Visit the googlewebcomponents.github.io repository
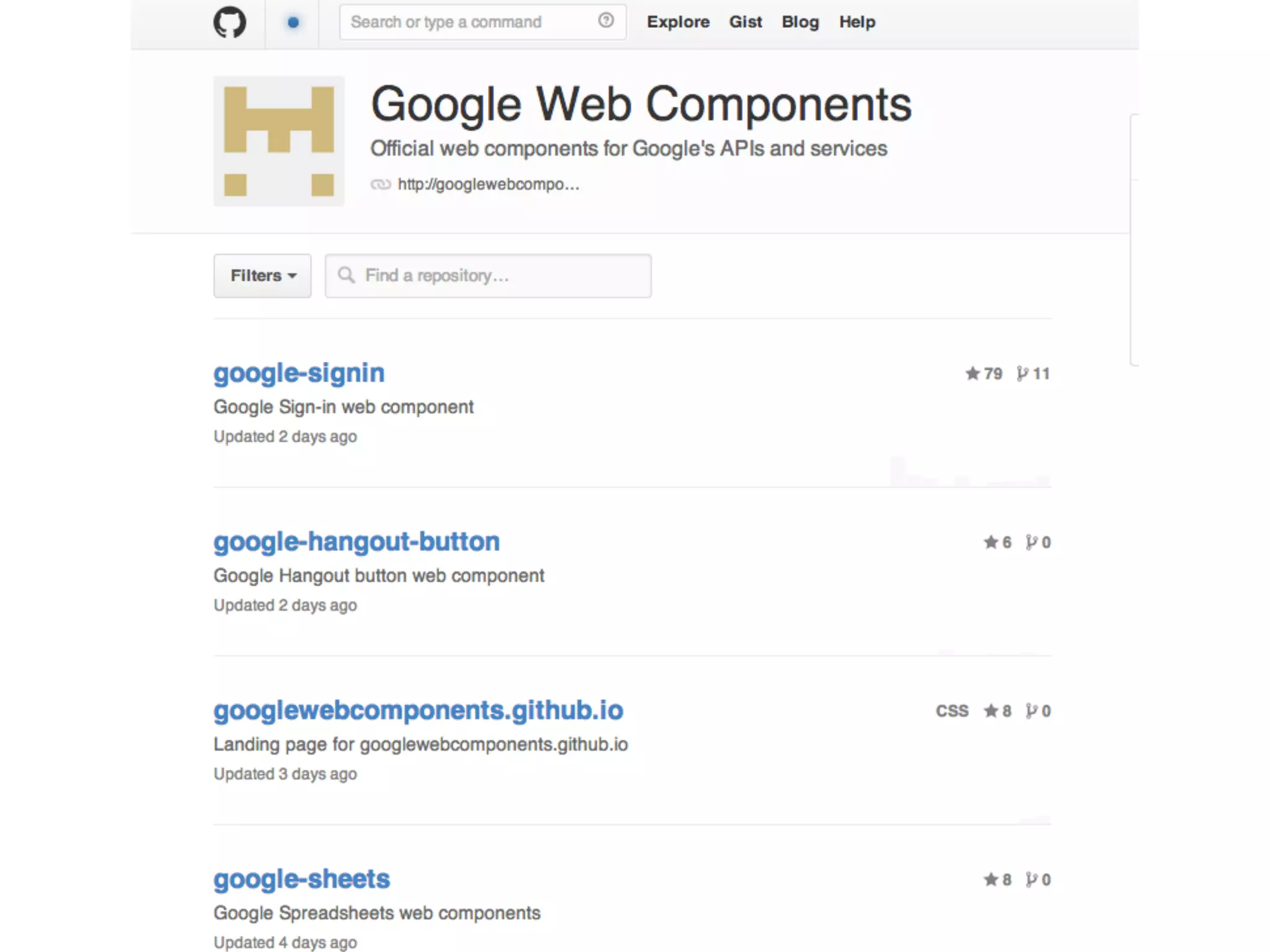 tap(418, 710)
